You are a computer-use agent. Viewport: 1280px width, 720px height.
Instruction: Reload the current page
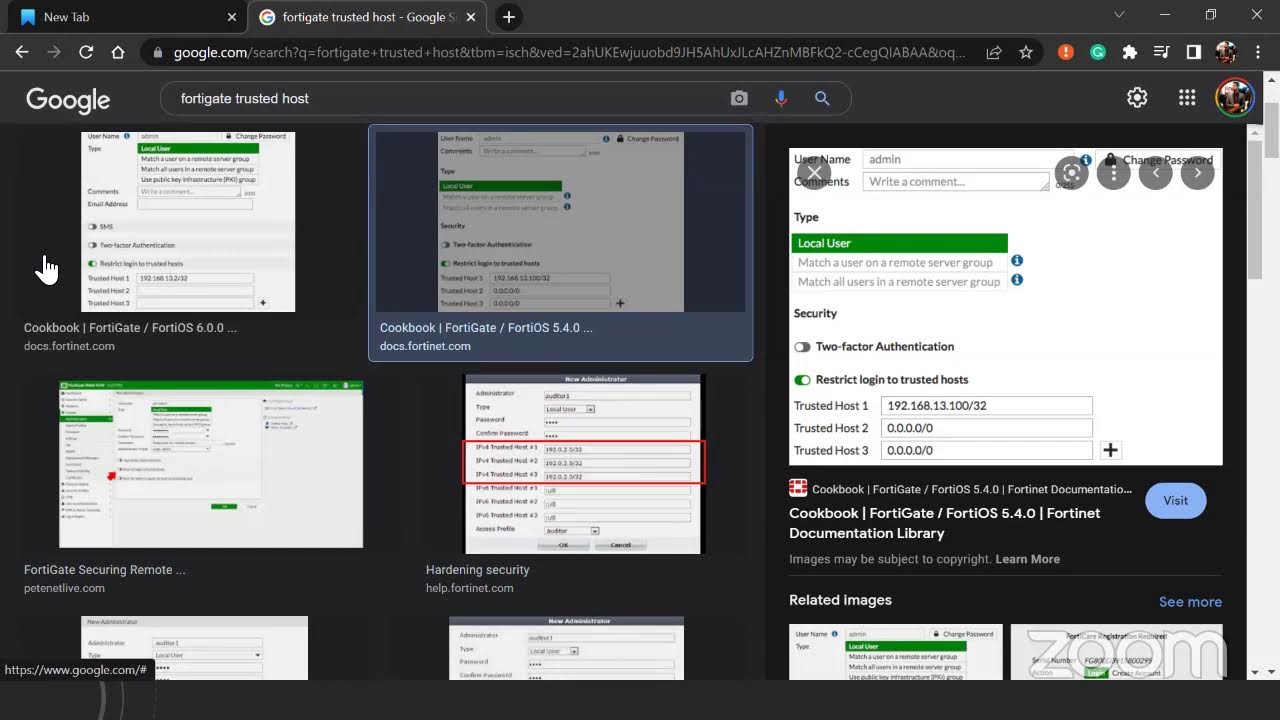pyautogui.click(x=86, y=52)
